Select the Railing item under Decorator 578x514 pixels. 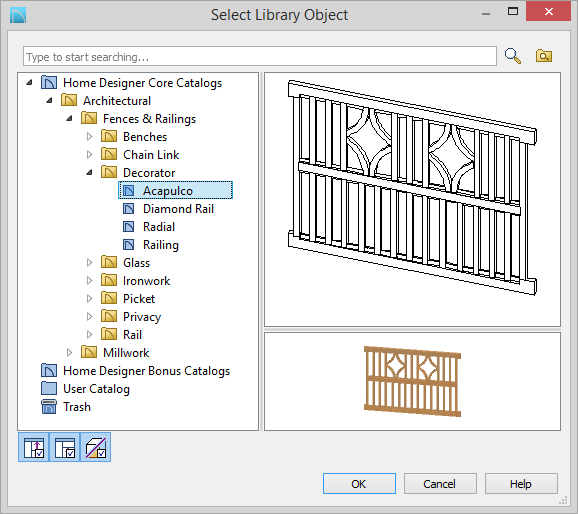pyautogui.click(x=161, y=245)
